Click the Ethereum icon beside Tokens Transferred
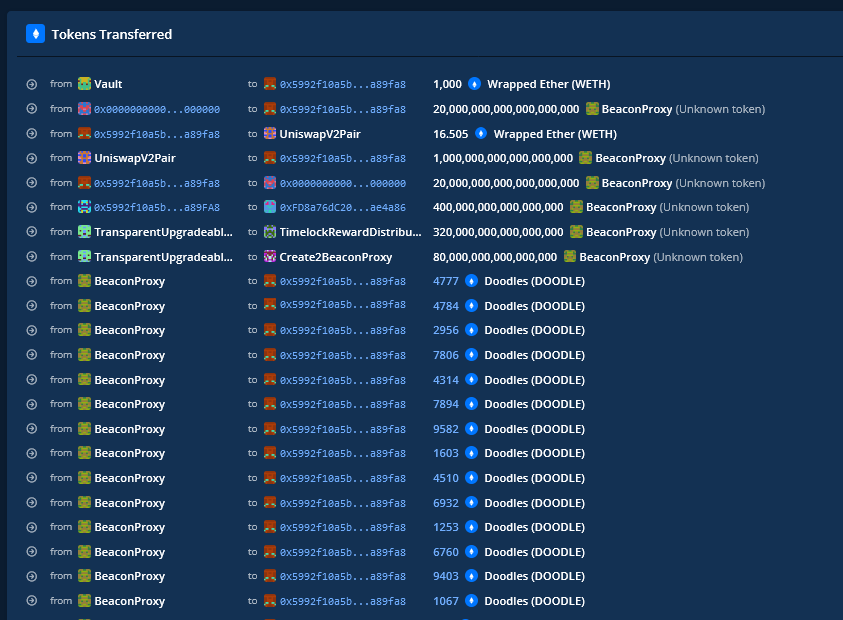Screen dimensions: 843x620 click(x=35, y=34)
